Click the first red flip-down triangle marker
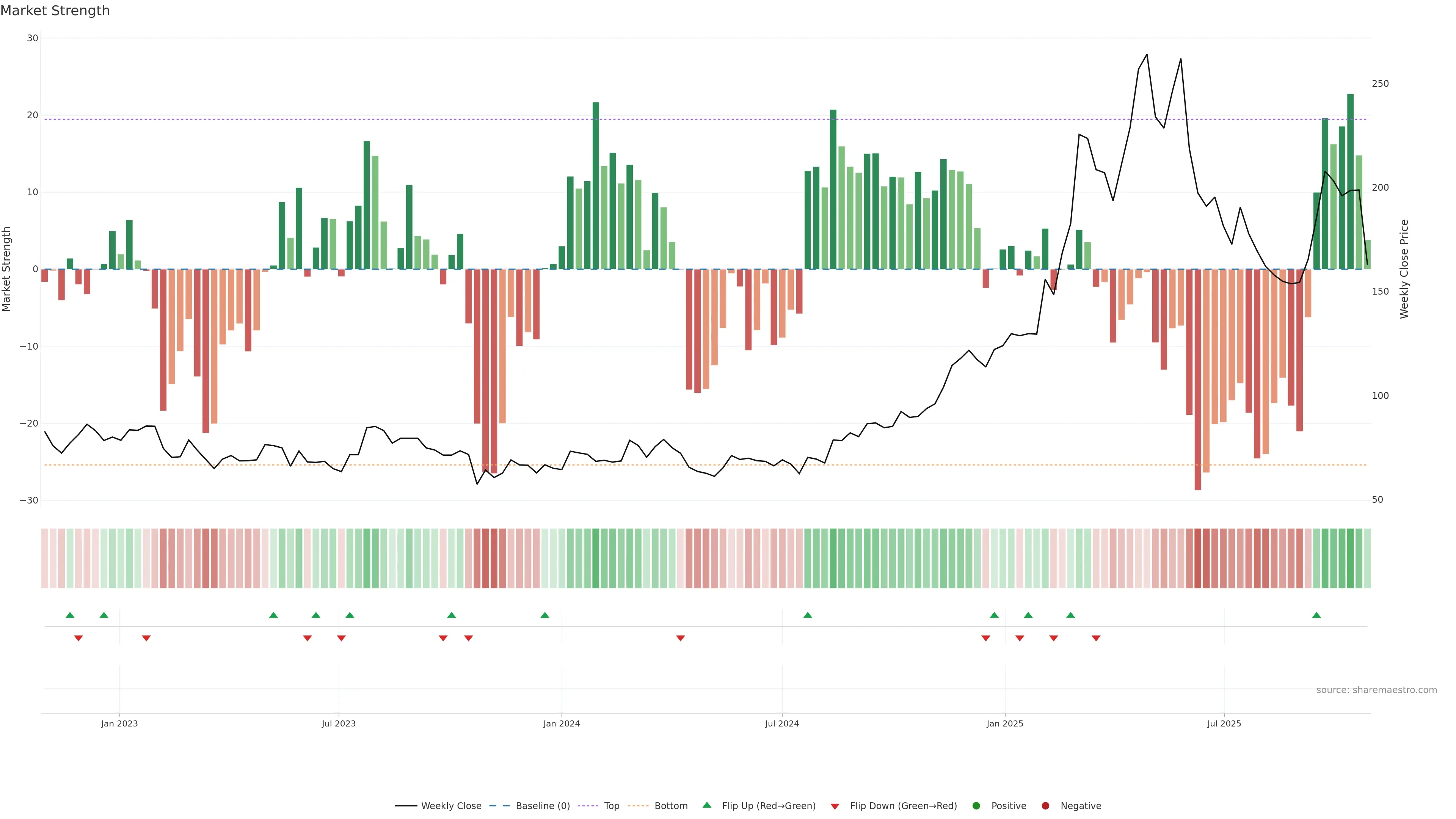This screenshot has height=819, width=1456. pyautogui.click(x=78, y=638)
